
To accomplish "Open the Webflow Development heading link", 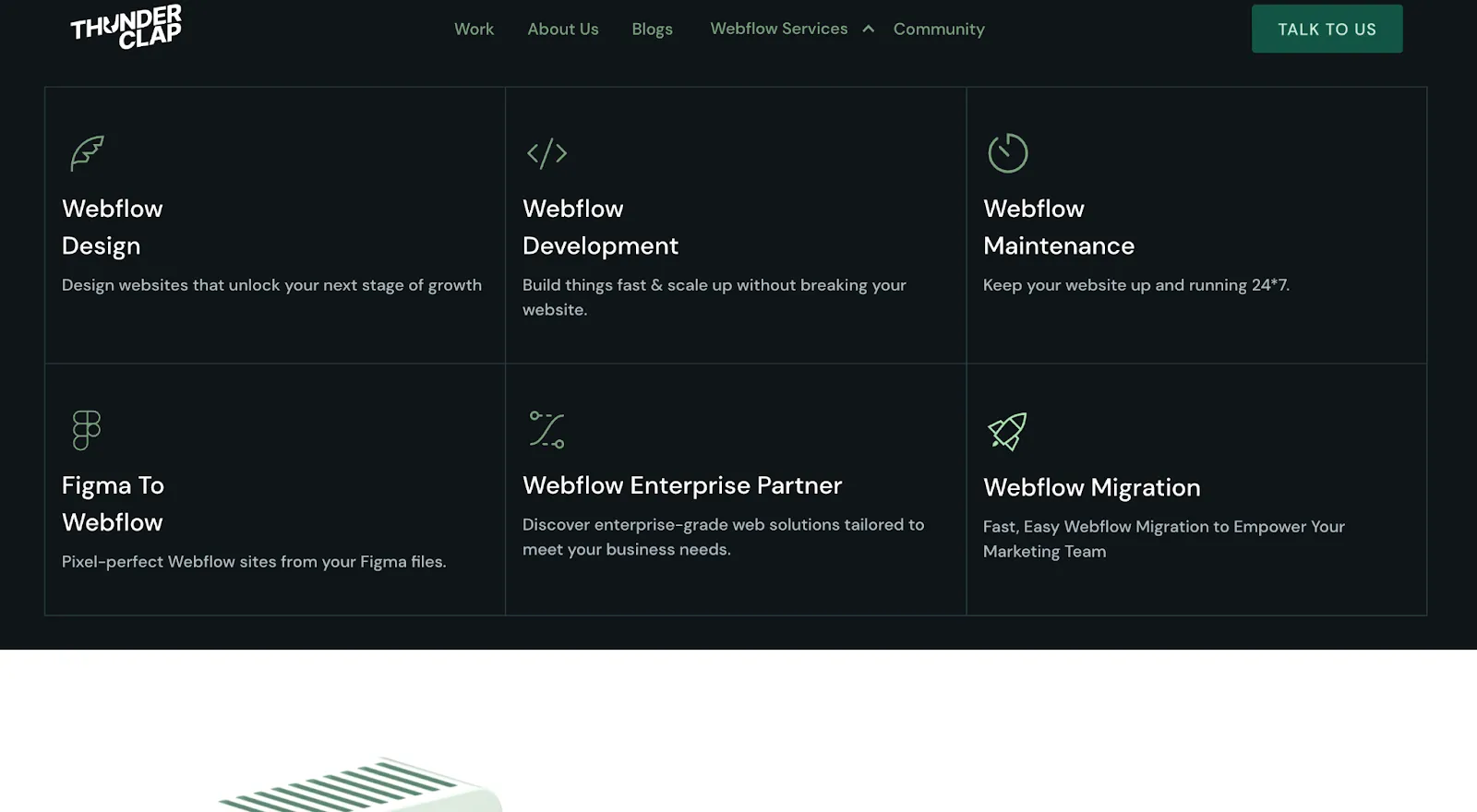I will [x=600, y=227].
